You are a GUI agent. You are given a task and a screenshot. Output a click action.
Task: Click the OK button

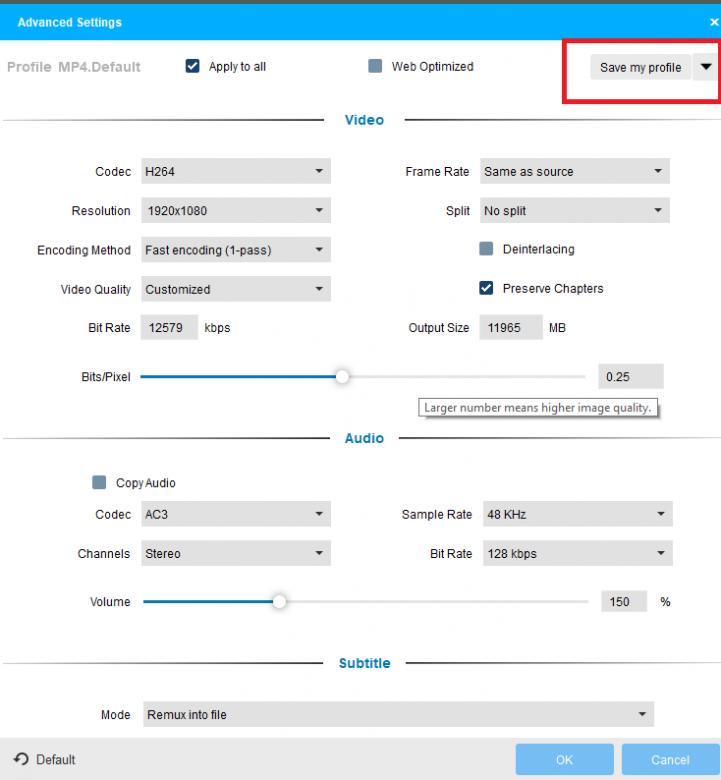point(565,760)
